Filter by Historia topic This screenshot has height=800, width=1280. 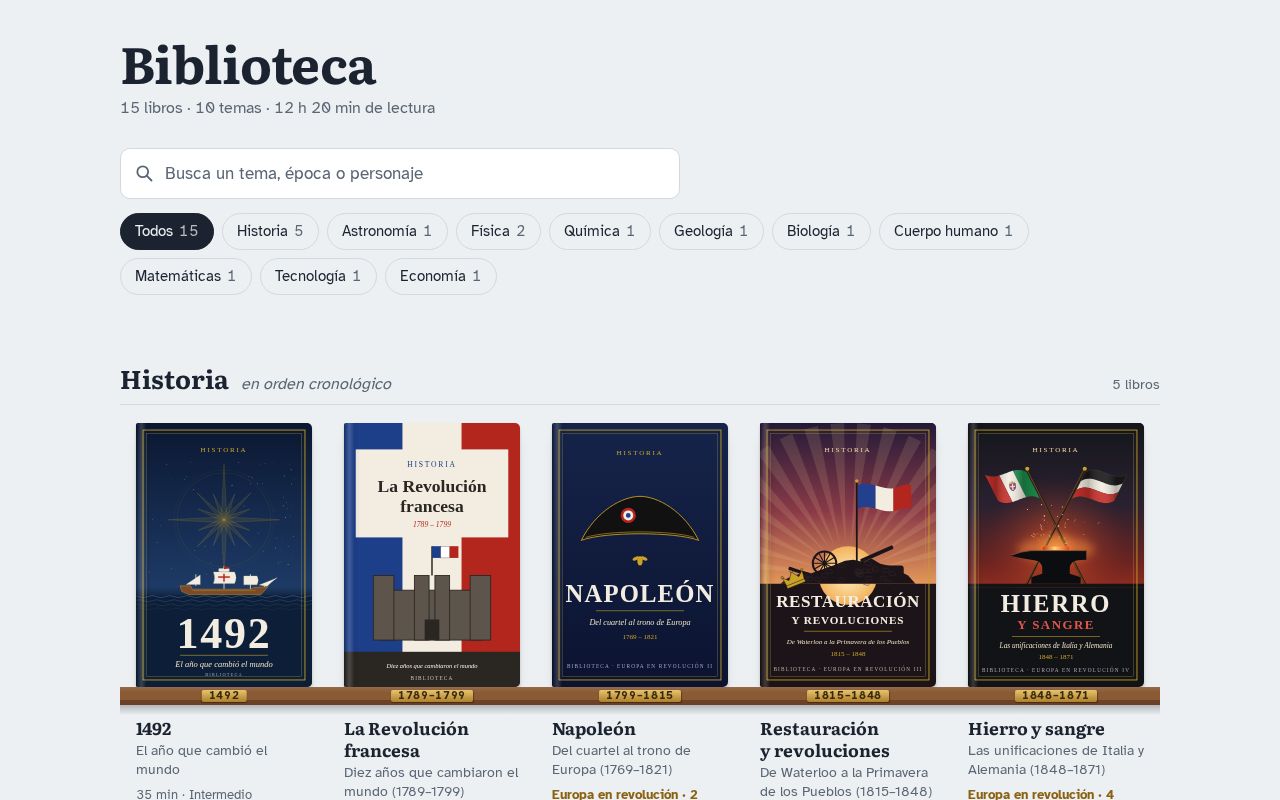click(270, 231)
